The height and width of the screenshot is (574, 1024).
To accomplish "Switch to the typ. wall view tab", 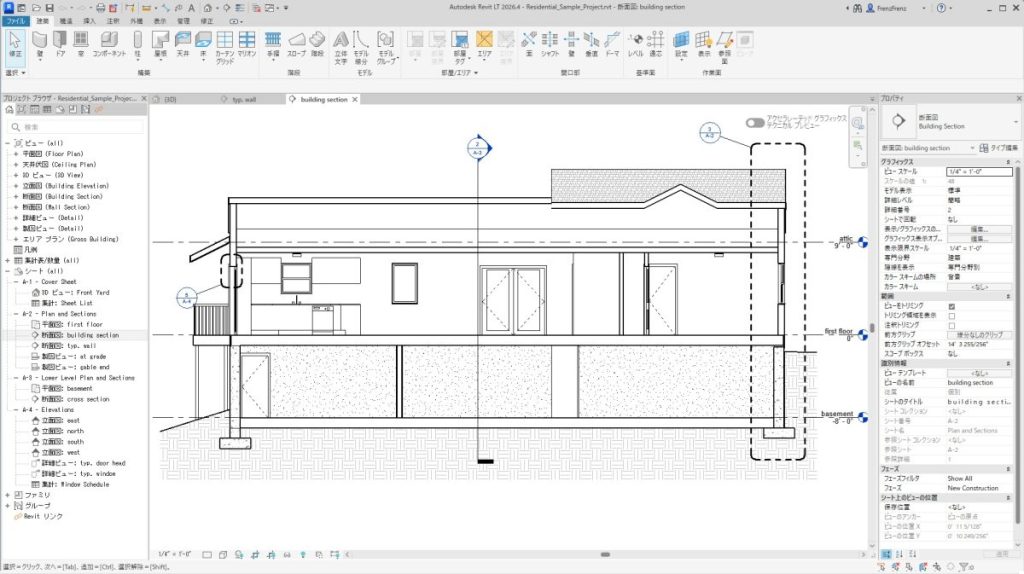I will [244, 100].
